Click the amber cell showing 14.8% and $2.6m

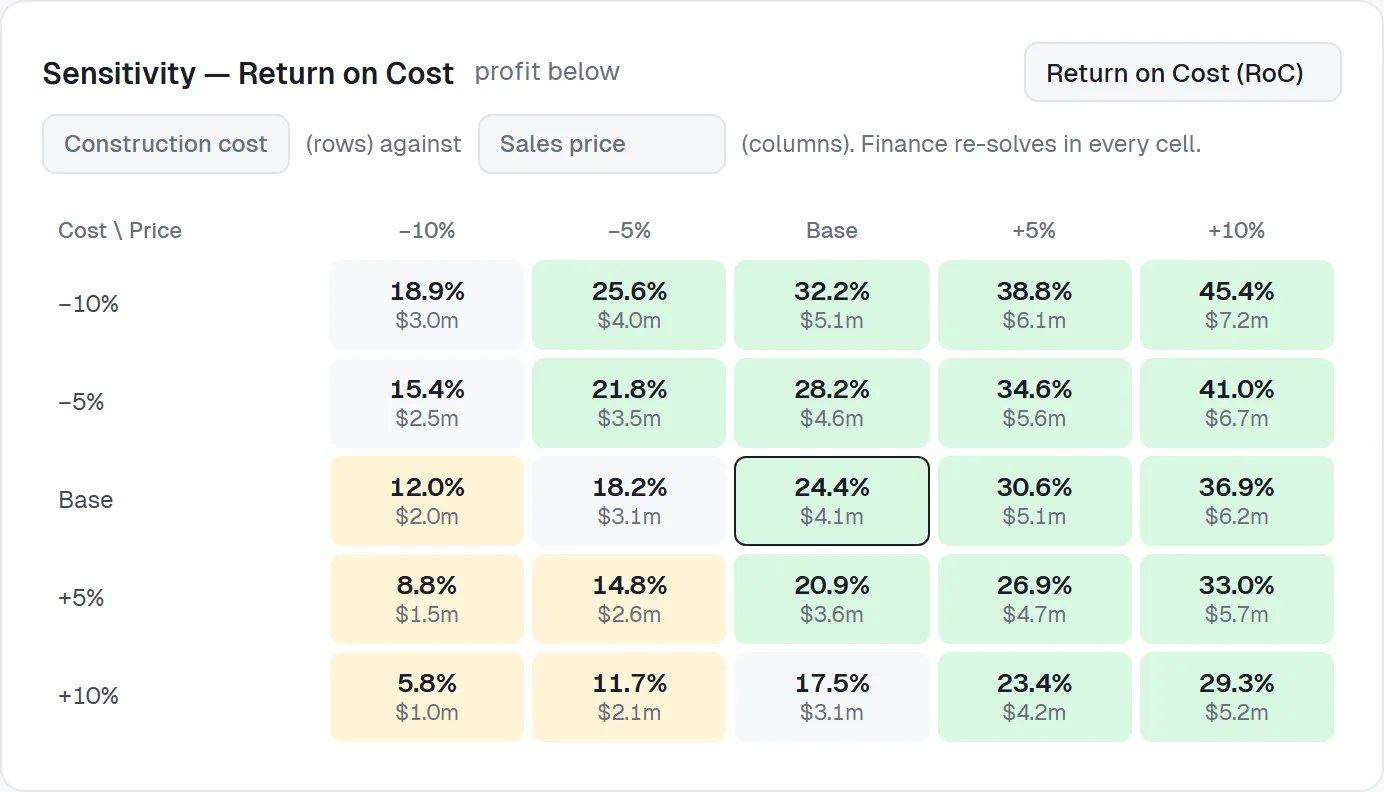629,599
